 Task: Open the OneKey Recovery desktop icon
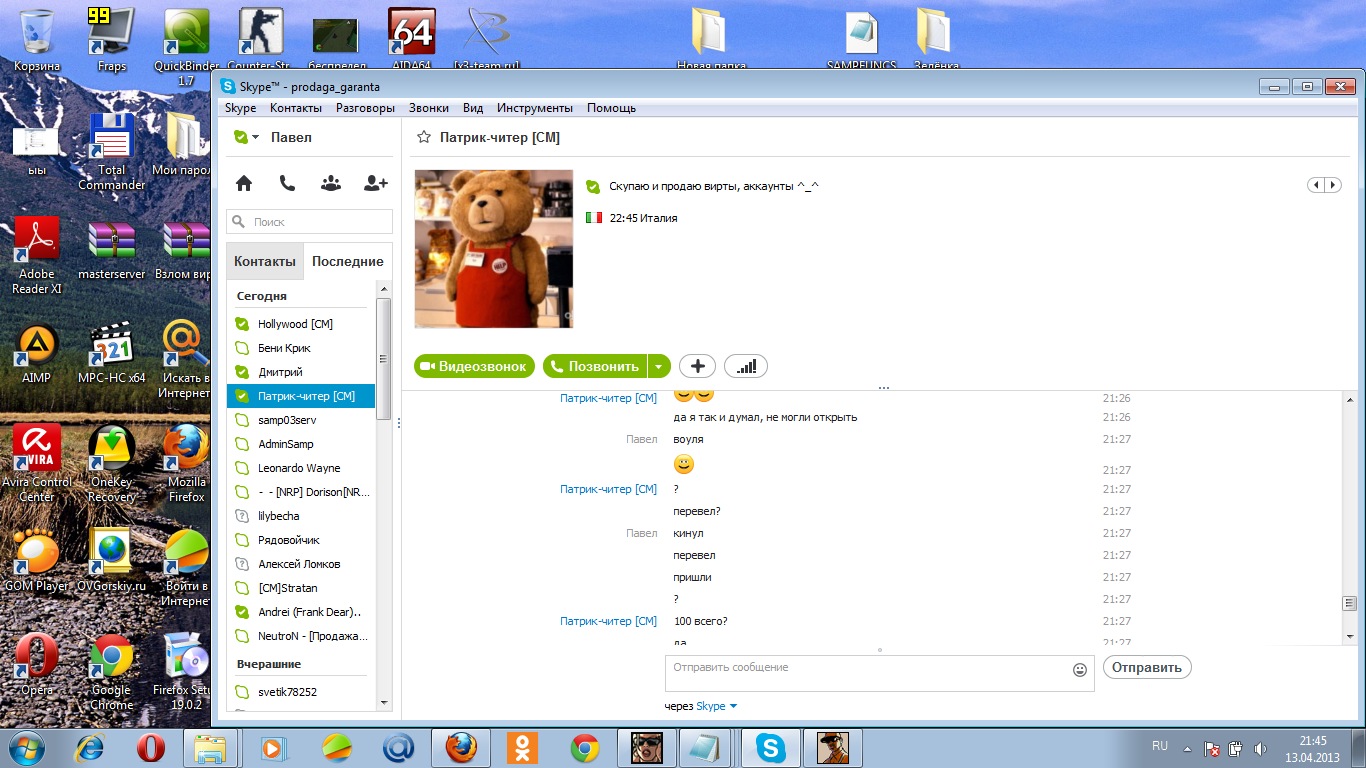point(112,462)
